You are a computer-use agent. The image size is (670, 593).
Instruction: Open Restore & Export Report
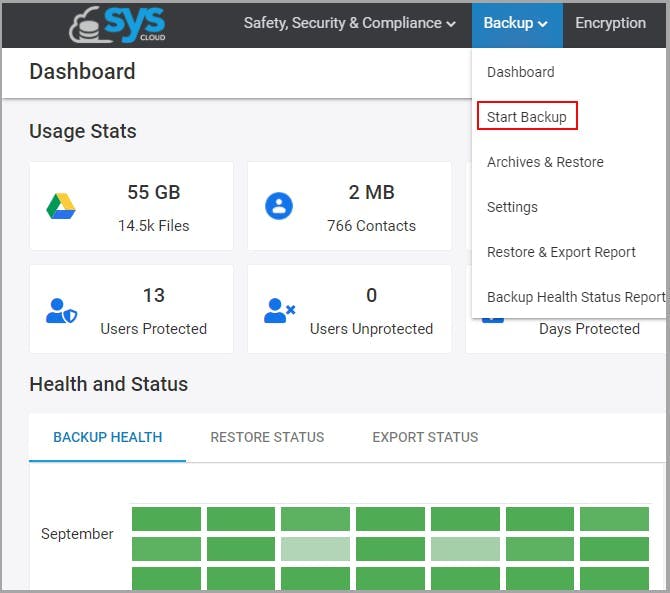point(561,252)
